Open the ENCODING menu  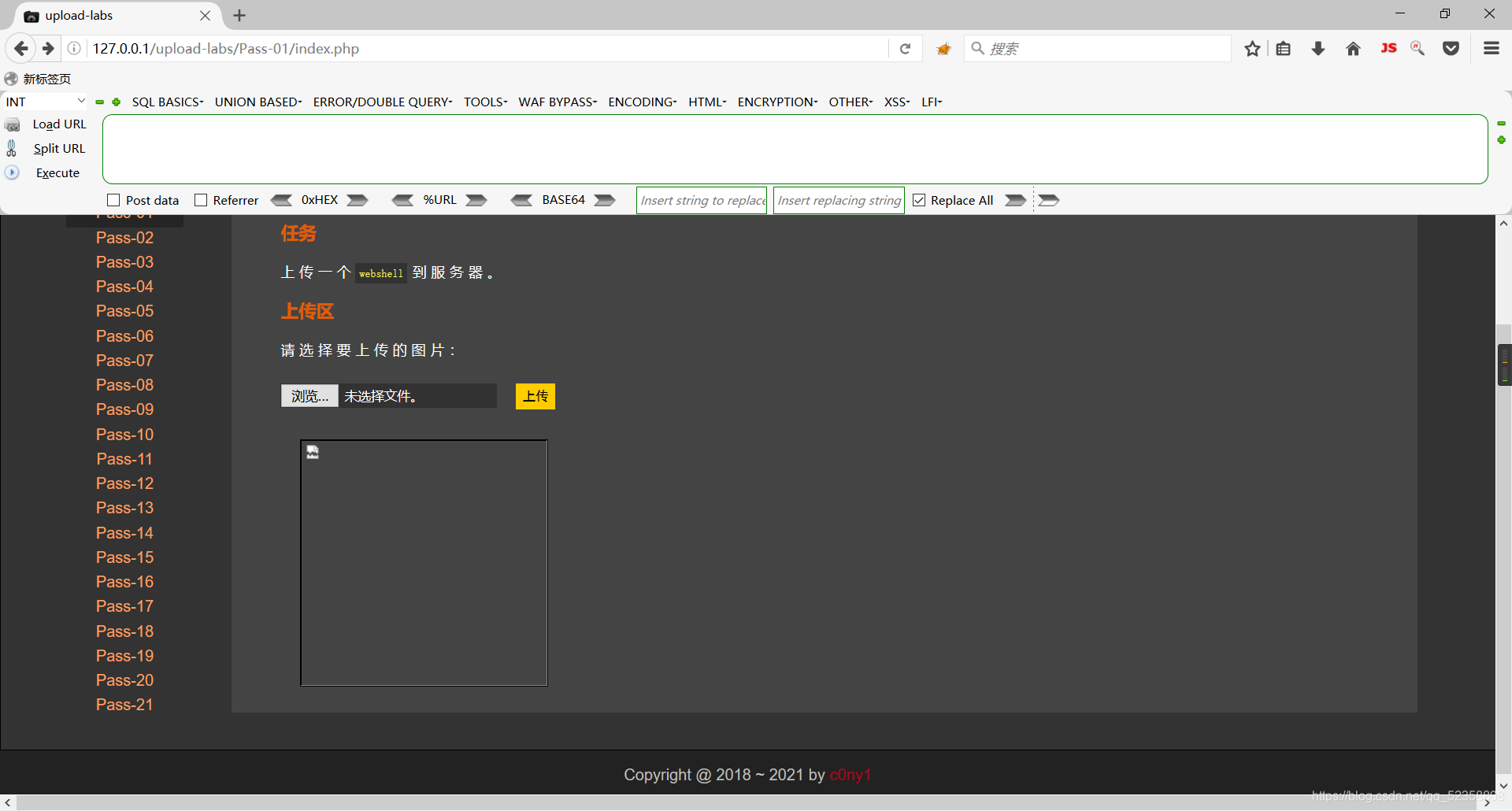click(x=642, y=102)
